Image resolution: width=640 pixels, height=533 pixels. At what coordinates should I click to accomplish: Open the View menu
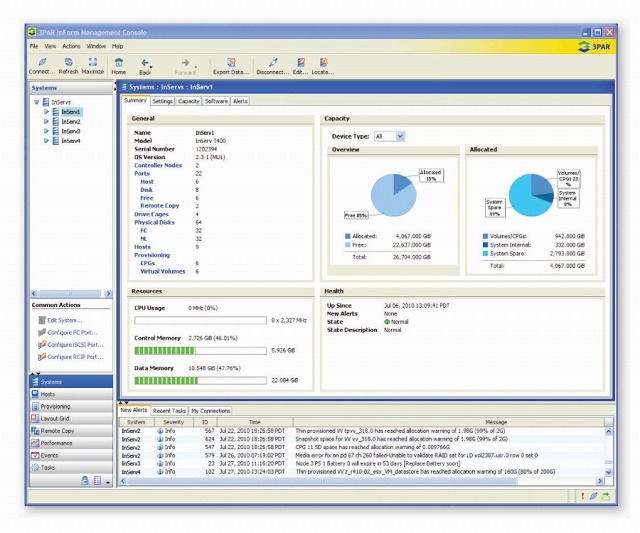coord(50,46)
